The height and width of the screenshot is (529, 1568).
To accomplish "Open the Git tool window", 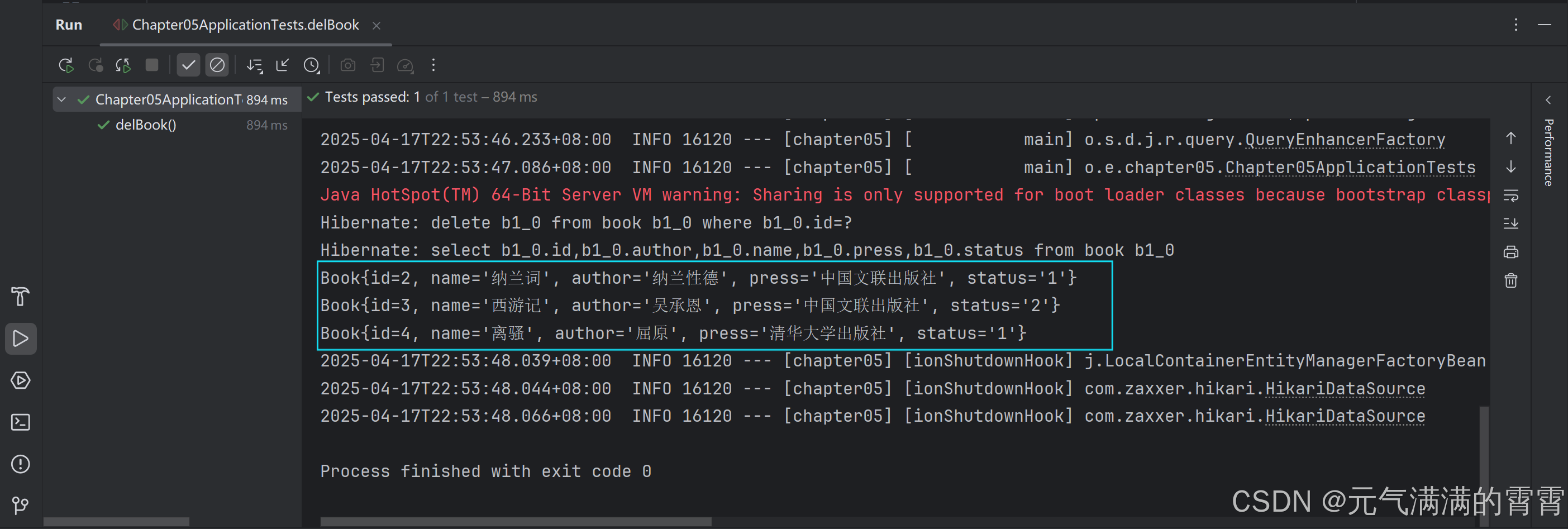I will [21, 505].
